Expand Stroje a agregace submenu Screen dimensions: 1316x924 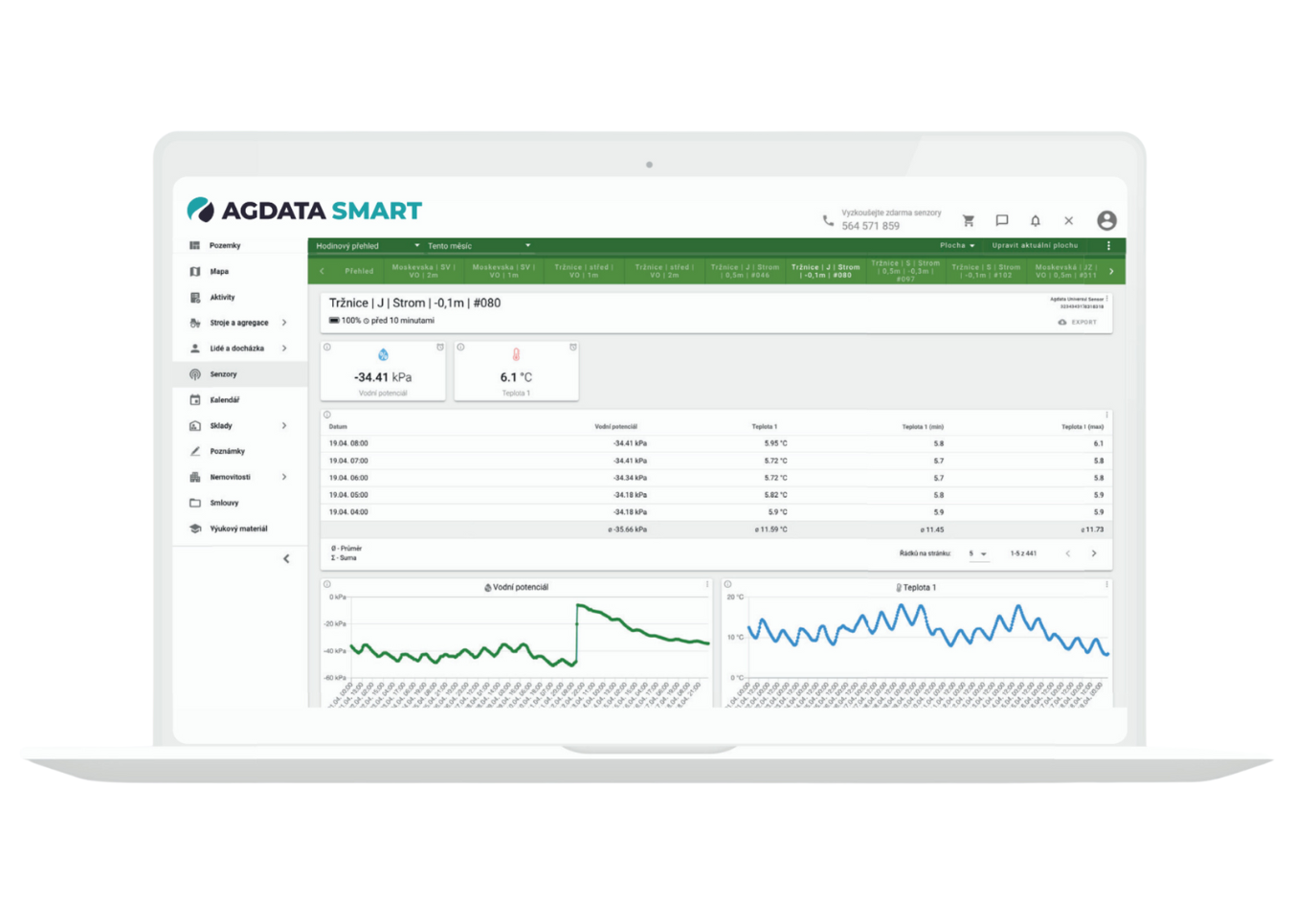click(x=284, y=323)
